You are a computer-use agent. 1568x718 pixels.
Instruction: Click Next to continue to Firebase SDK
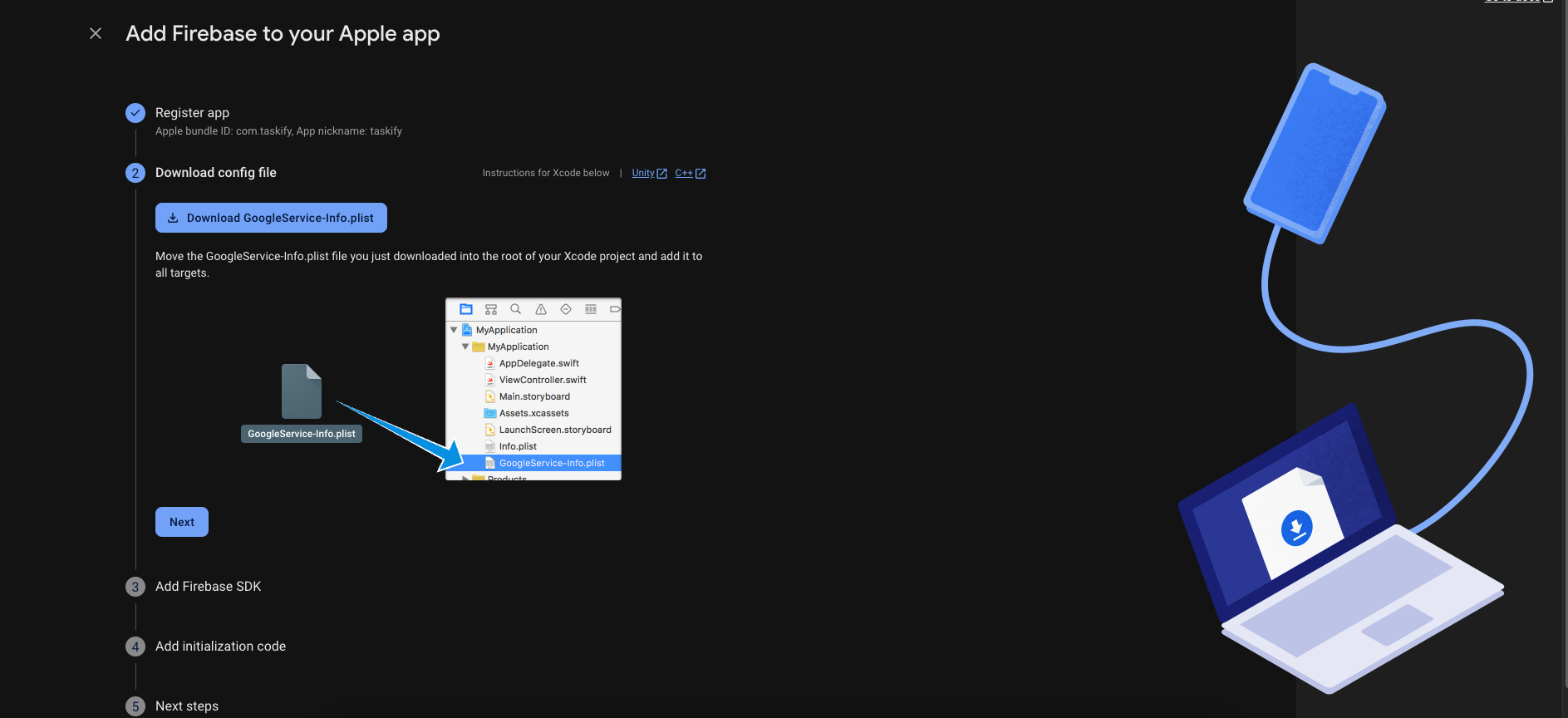(x=182, y=522)
